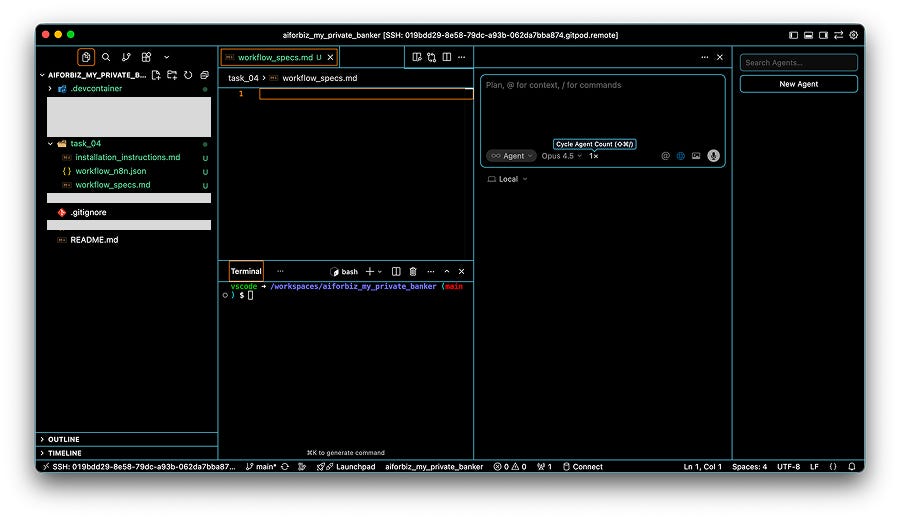Open editor more actions menu
Viewport: 900px width, 519px height.
[461, 57]
